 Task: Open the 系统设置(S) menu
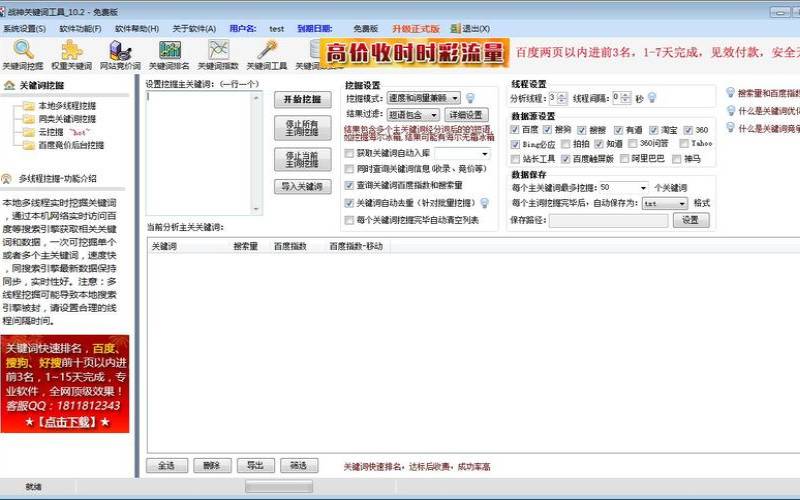click(24, 29)
